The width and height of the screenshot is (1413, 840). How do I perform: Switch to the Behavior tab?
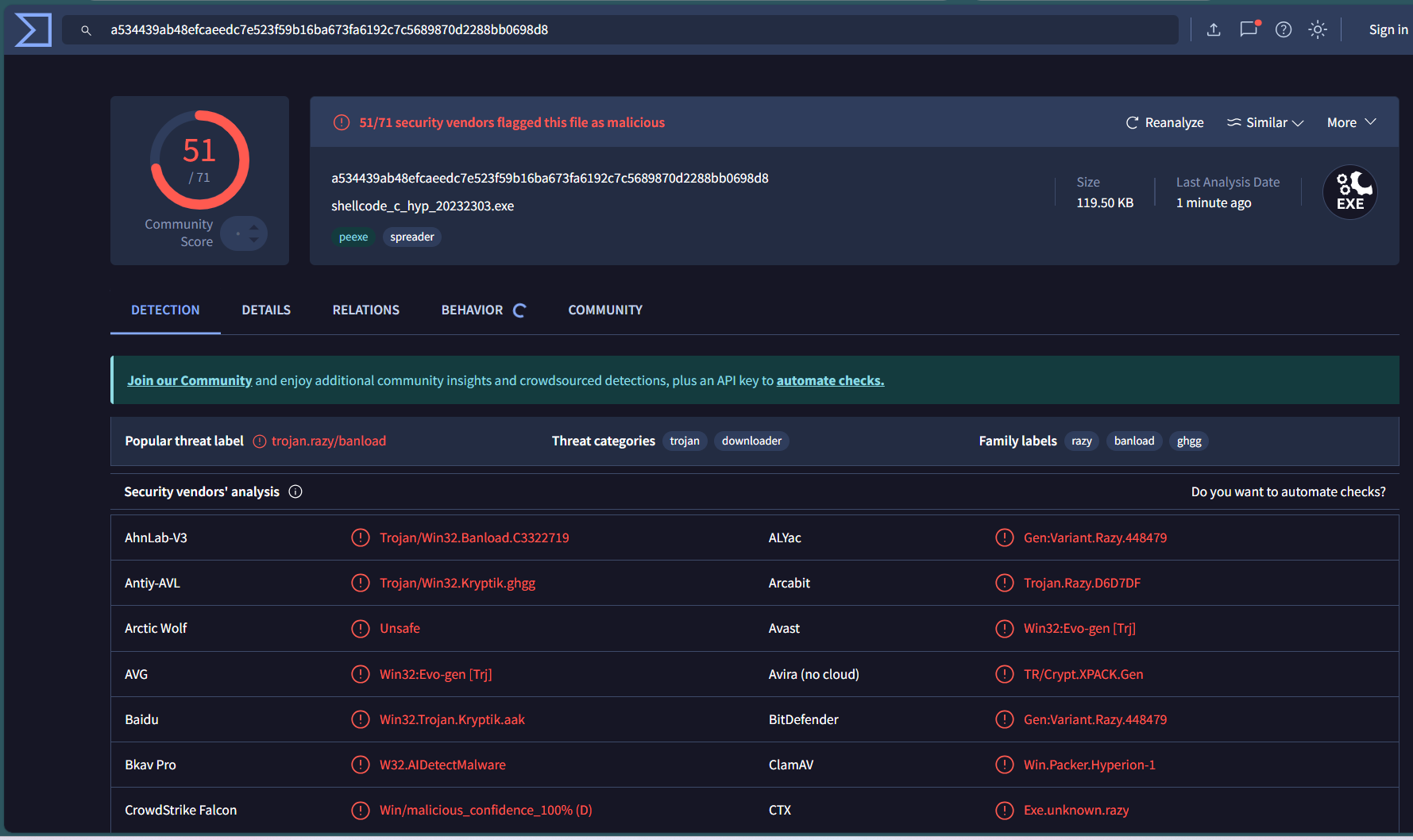pyautogui.click(x=472, y=310)
